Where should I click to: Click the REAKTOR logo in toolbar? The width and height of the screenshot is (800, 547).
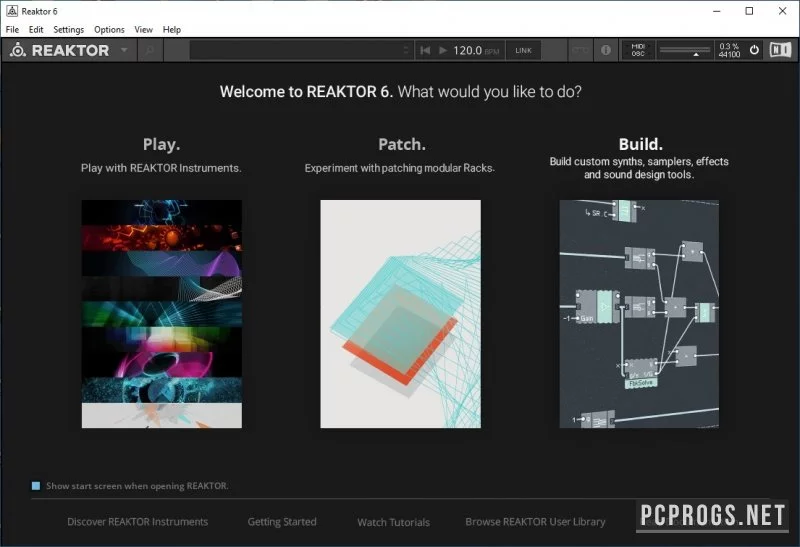point(60,50)
